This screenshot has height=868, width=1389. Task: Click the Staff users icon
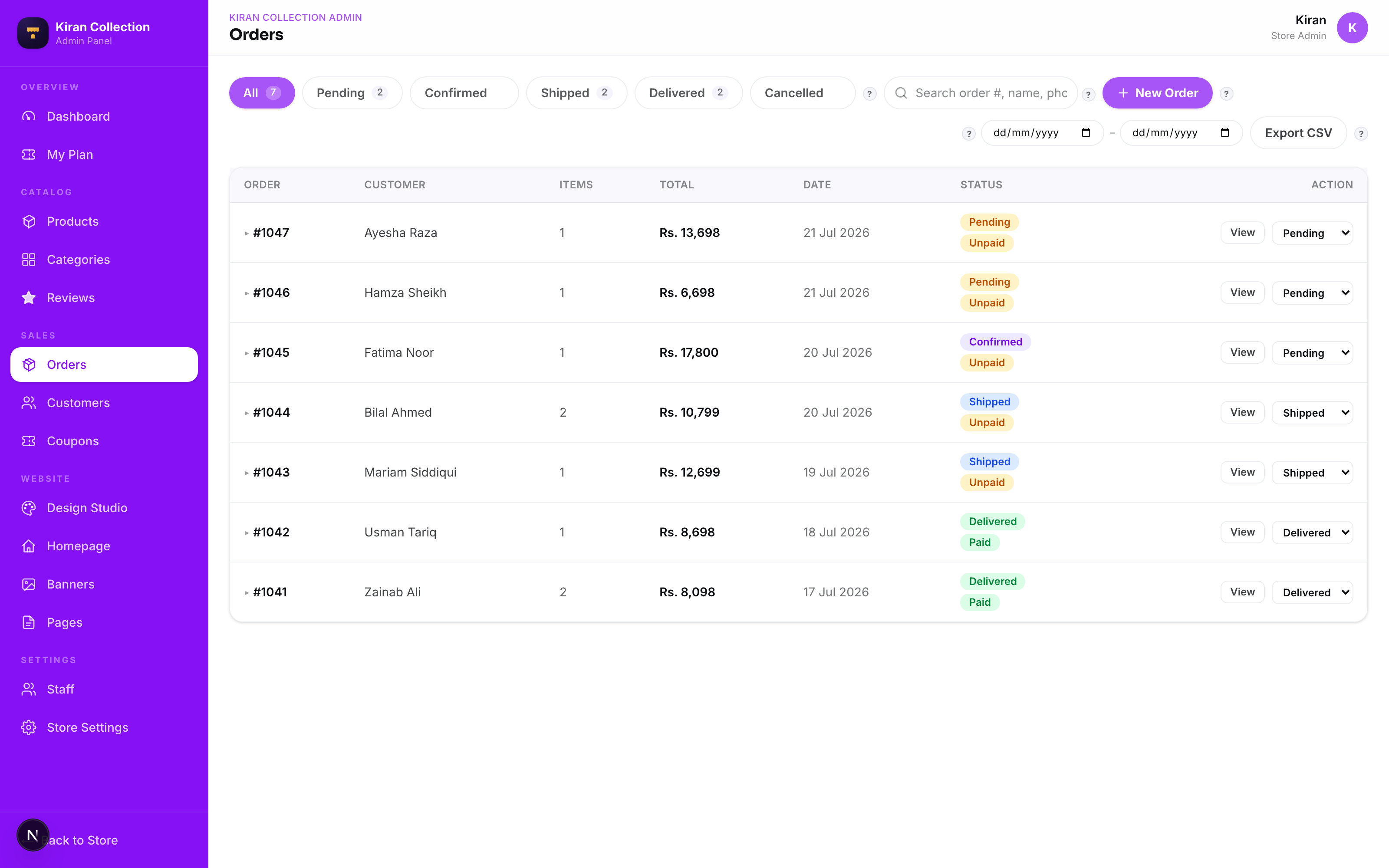[x=29, y=690]
